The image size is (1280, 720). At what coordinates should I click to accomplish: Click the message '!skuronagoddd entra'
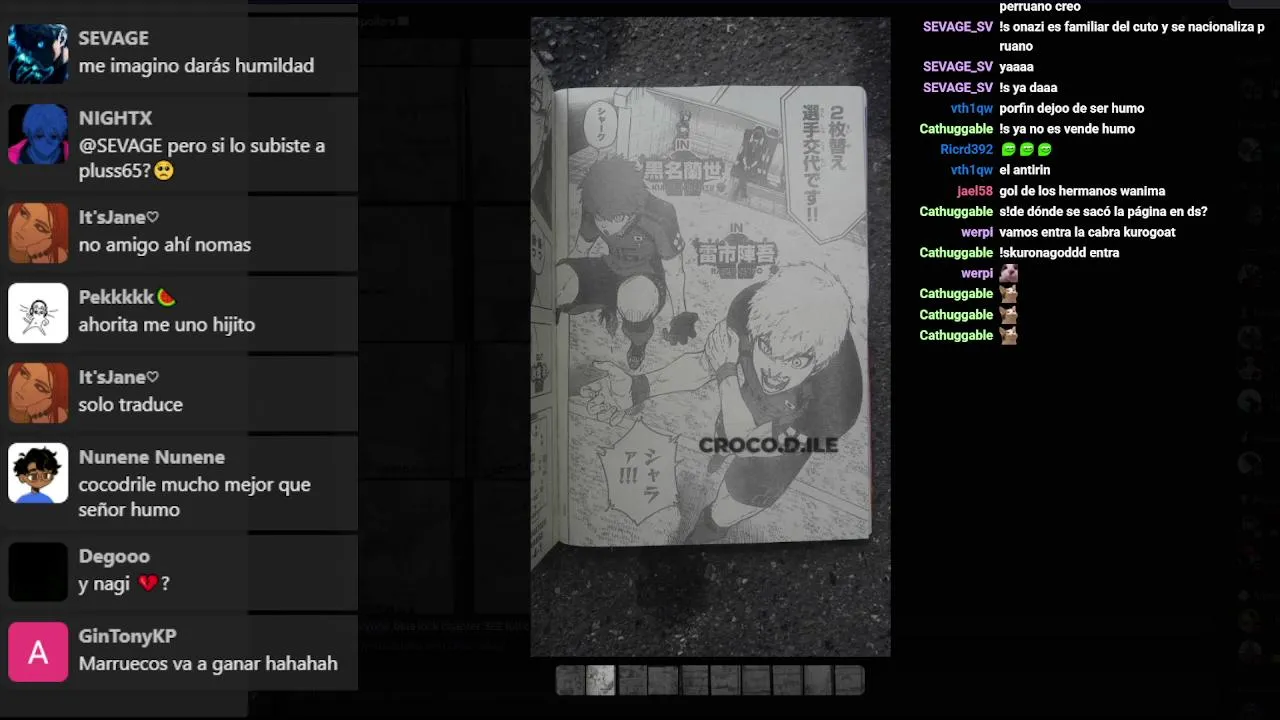[1059, 253]
